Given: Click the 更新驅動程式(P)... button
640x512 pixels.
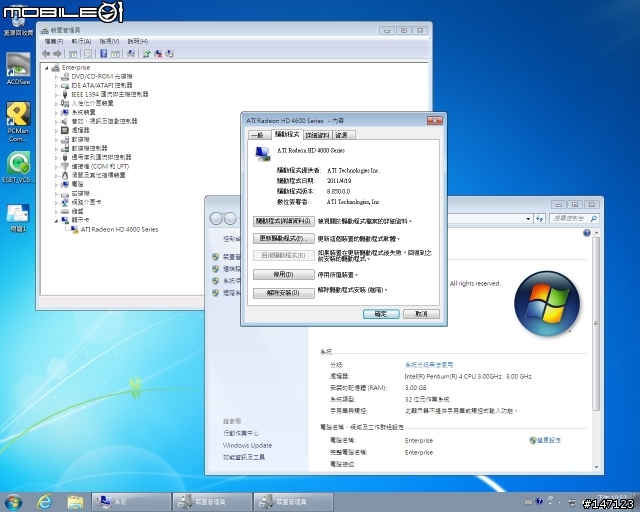Looking at the screenshot, I should click(284, 238).
